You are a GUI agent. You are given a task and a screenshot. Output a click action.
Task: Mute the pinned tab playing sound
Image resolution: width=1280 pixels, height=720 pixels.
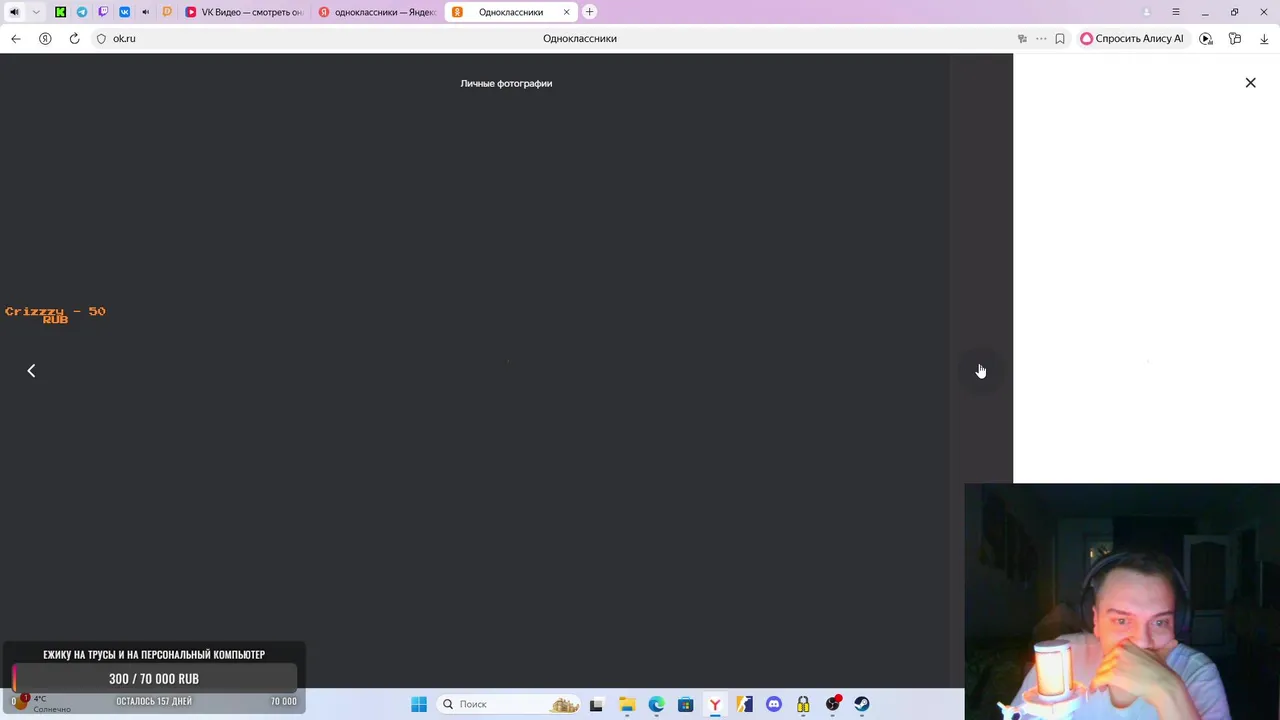[146, 12]
